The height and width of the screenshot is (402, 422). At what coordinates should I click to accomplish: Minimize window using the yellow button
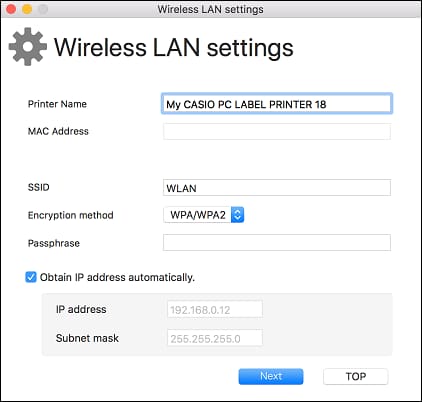[27, 9]
